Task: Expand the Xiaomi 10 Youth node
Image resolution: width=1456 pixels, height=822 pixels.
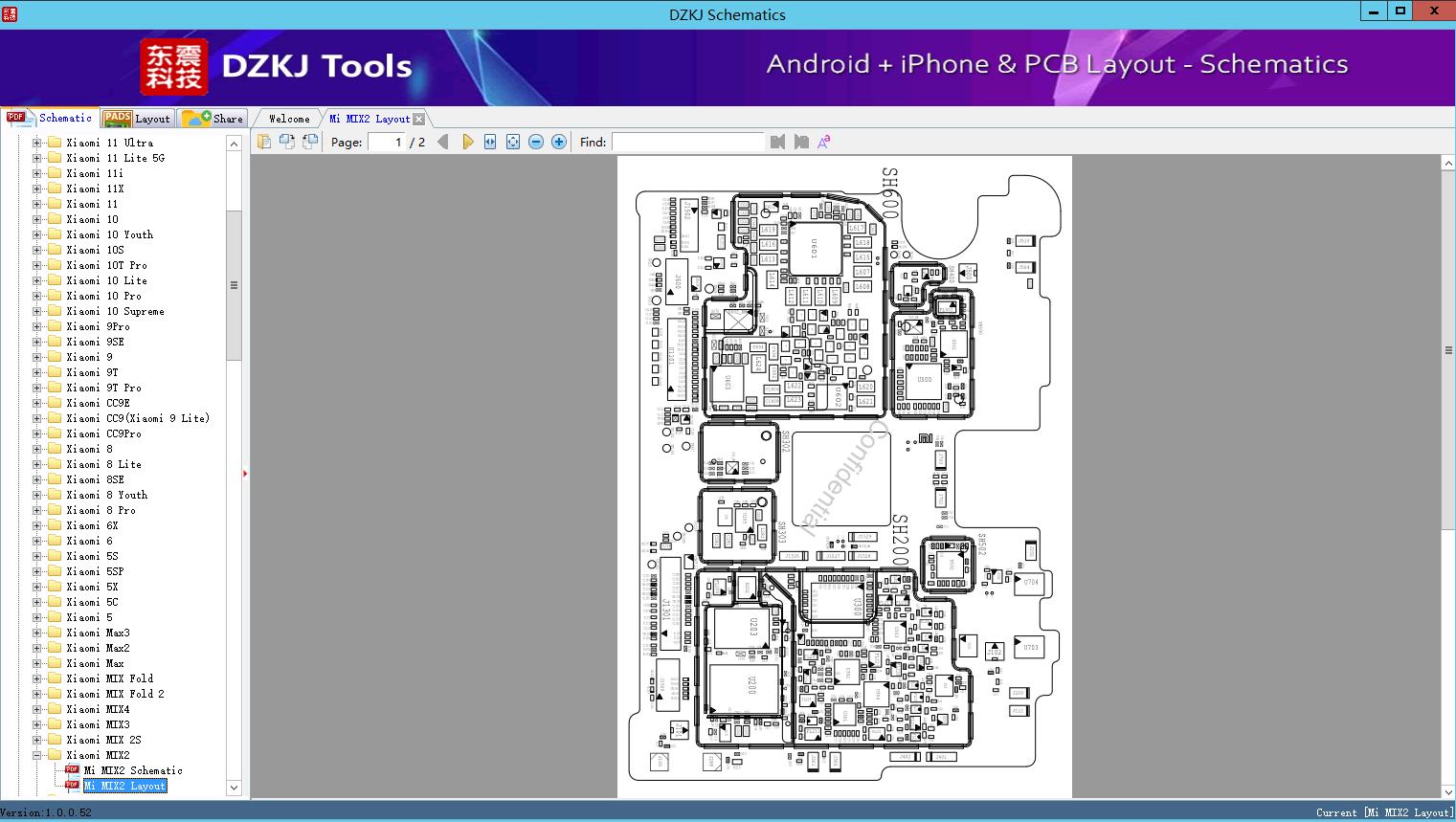Action: click(37, 234)
